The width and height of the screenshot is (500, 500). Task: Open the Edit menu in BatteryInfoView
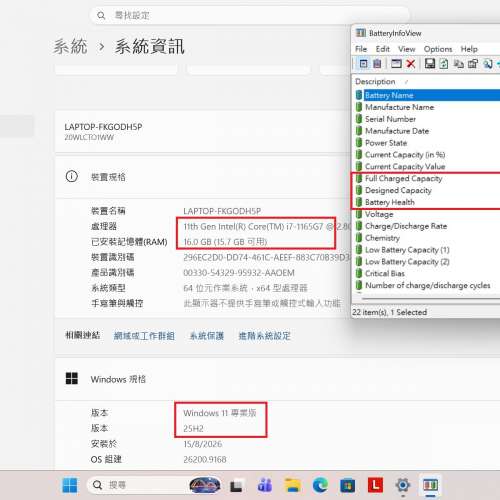[383, 49]
